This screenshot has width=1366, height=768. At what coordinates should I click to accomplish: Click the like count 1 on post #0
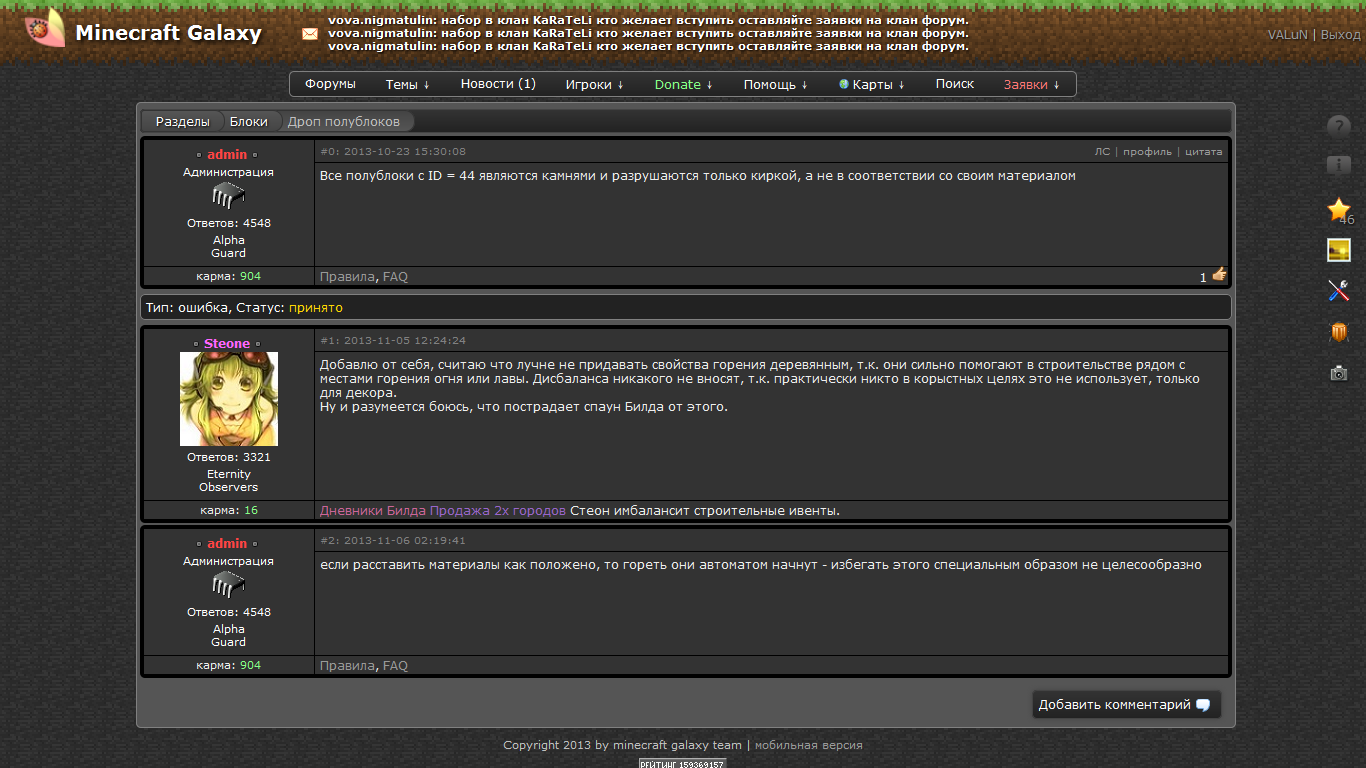coord(1203,278)
